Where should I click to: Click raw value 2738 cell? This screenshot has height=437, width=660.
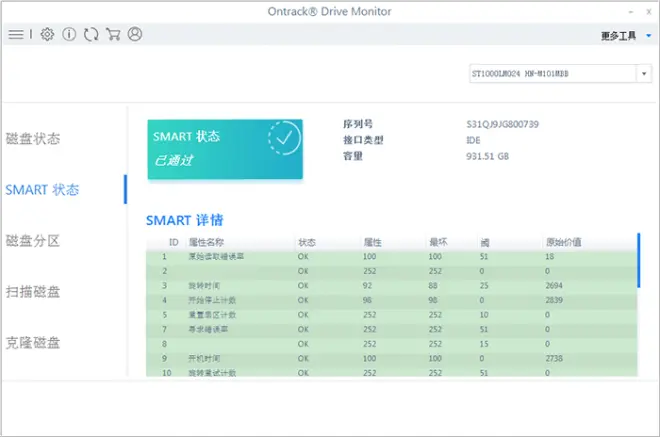[x=554, y=359]
